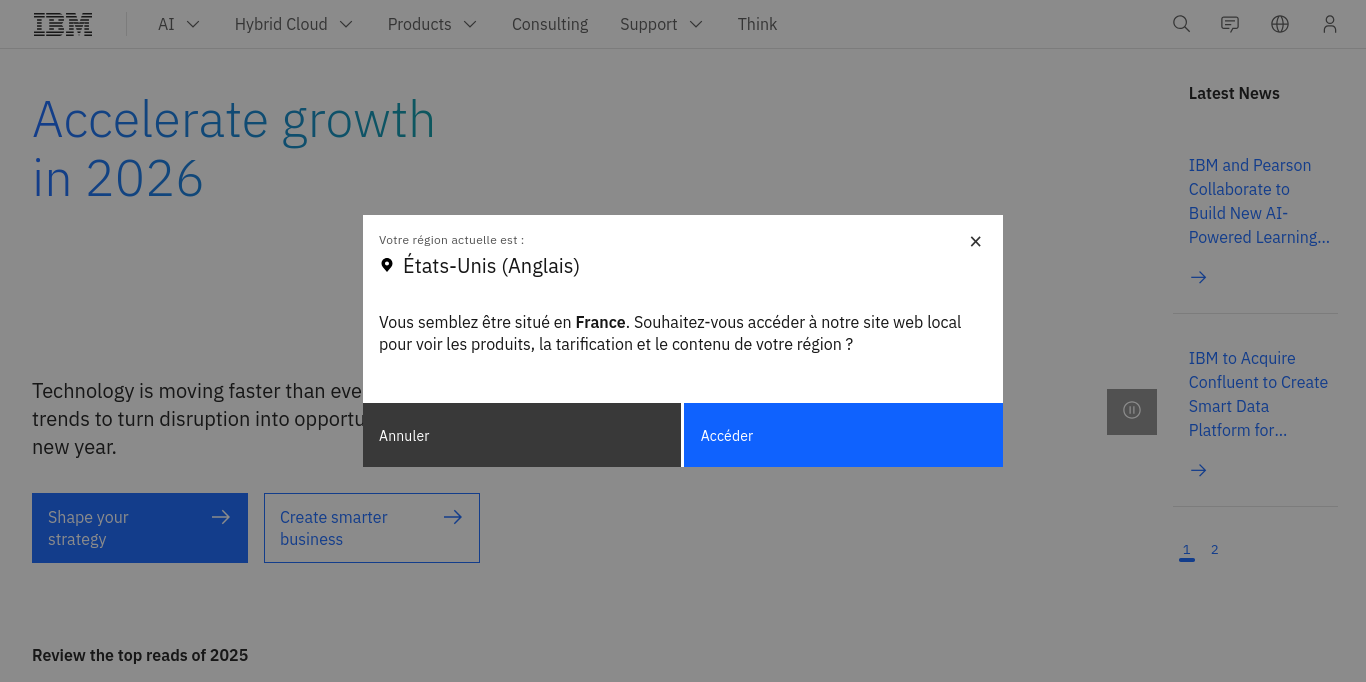Switch to news page 2
The height and width of the screenshot is (682, 1366).
coord(1214,550)
